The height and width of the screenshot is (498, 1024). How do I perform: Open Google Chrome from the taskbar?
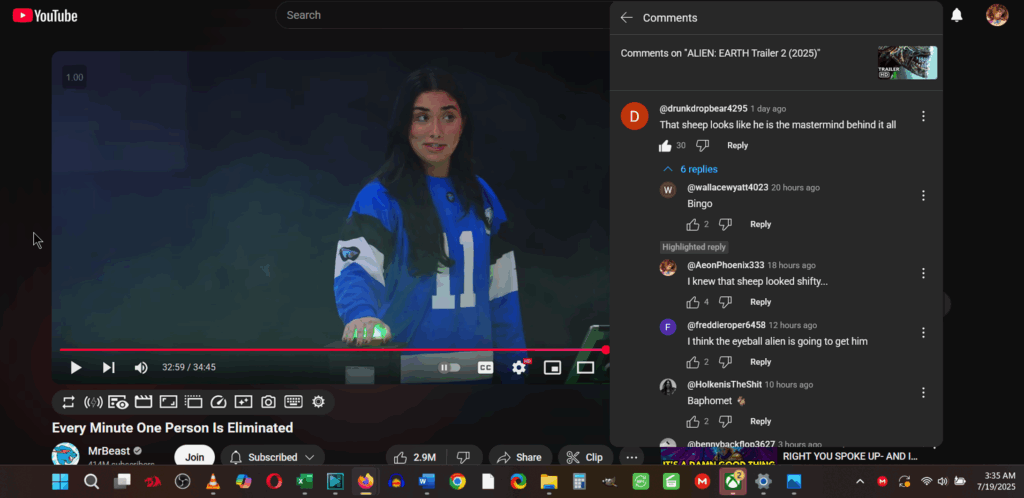tap(457, 482)
